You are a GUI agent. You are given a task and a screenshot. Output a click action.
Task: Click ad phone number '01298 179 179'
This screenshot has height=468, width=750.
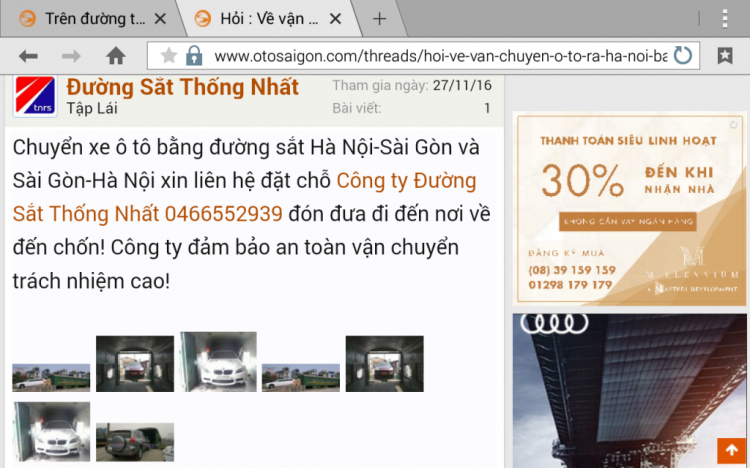(570, 285)
